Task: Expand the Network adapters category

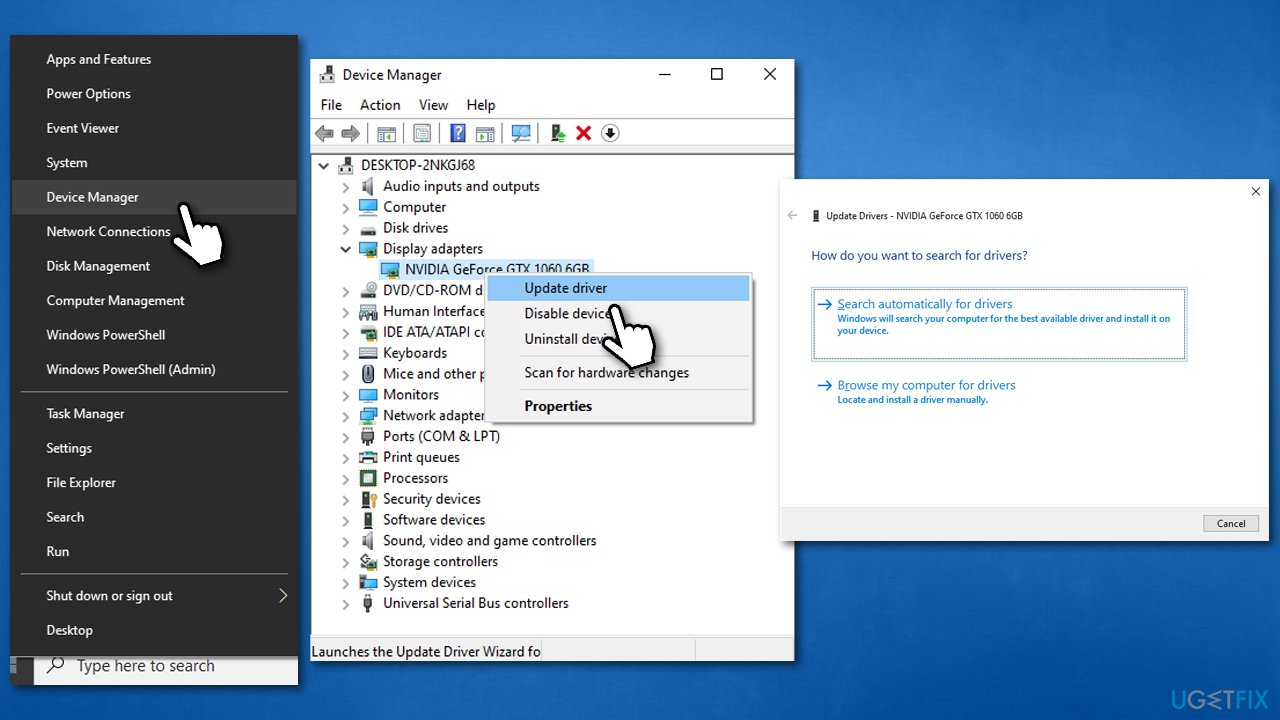Action: click(x=344, y=415)
